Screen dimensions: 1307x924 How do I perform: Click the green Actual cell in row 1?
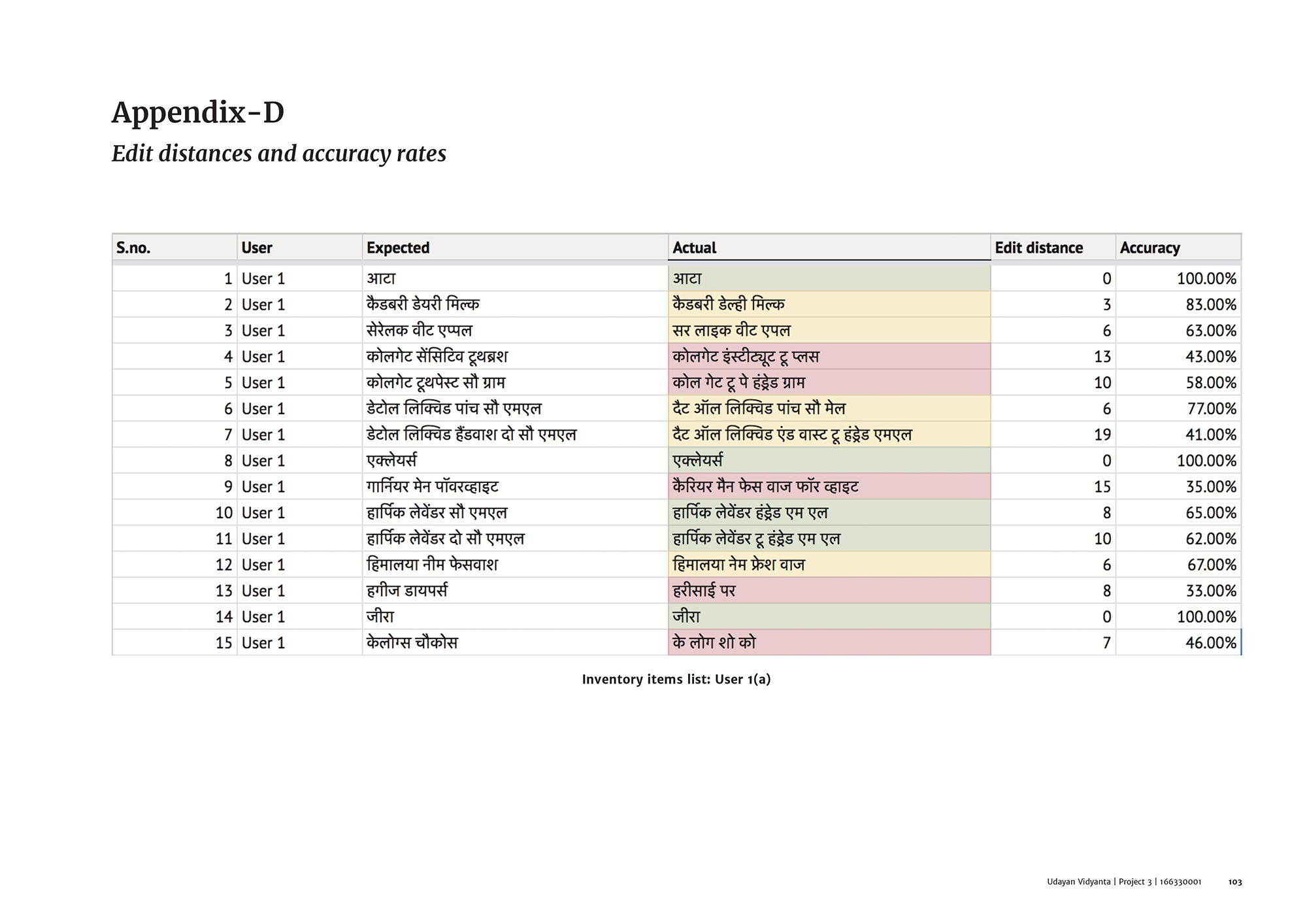tap(829, 278)
